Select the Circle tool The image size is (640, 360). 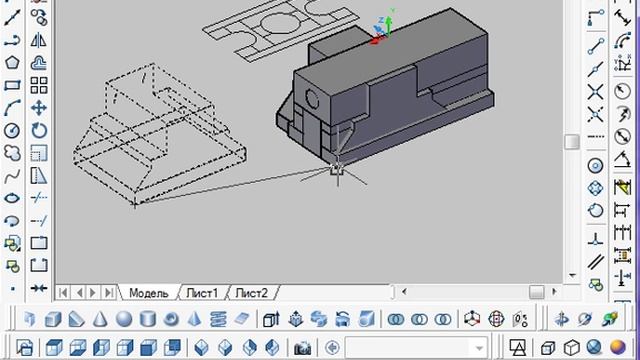[12, 131]
